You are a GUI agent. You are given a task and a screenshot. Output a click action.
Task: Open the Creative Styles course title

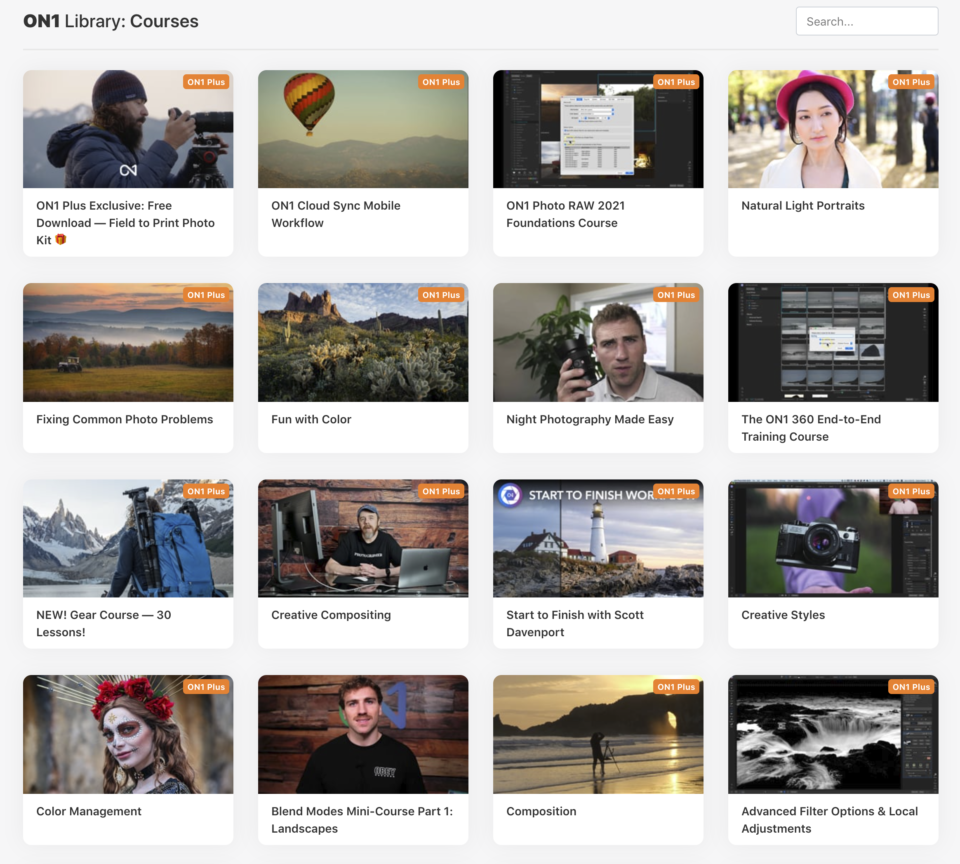click(x=782, y=616)
